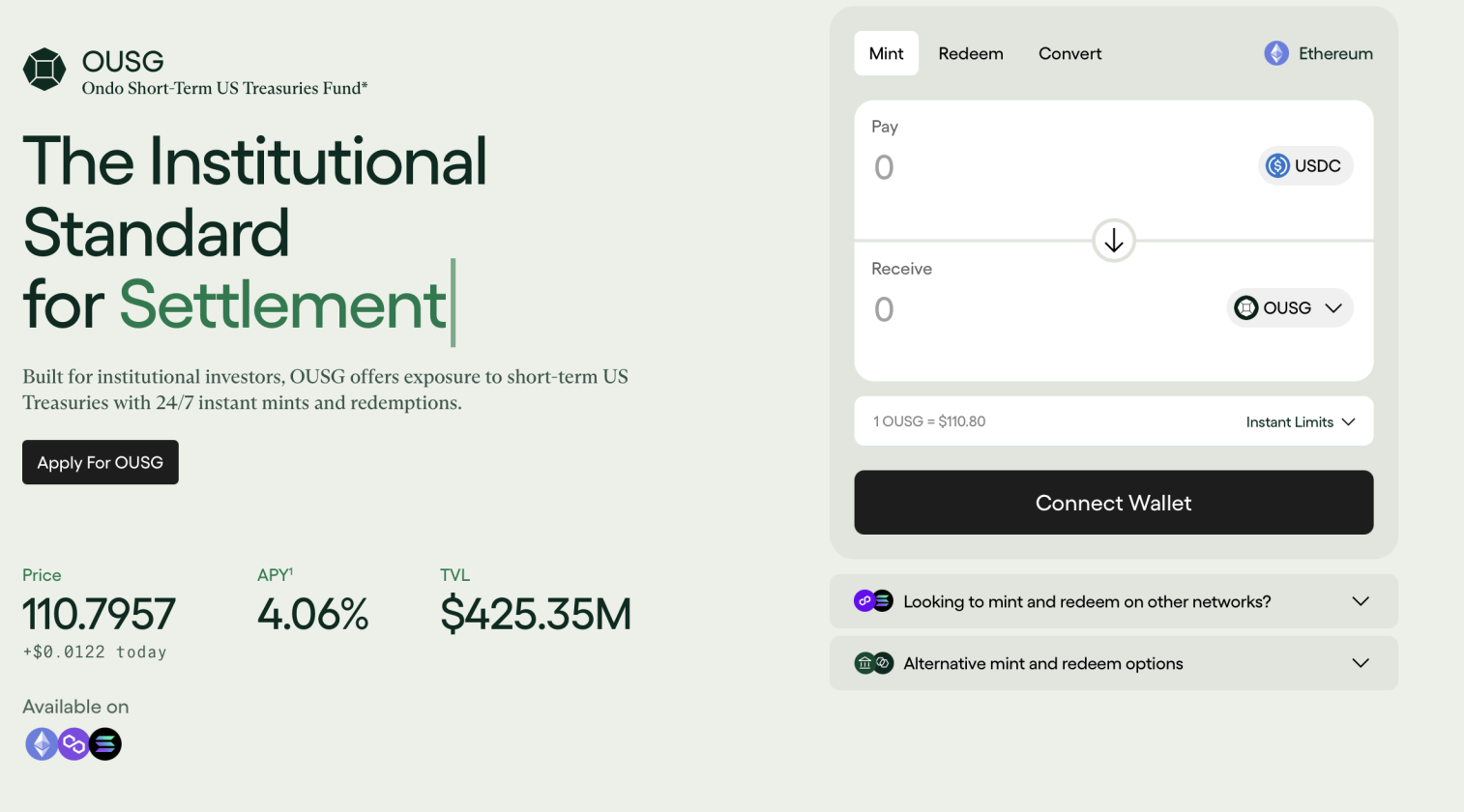Click the OUSG logo icon
The width and height of the screenshot is (1464, 812).
(44, 70)
